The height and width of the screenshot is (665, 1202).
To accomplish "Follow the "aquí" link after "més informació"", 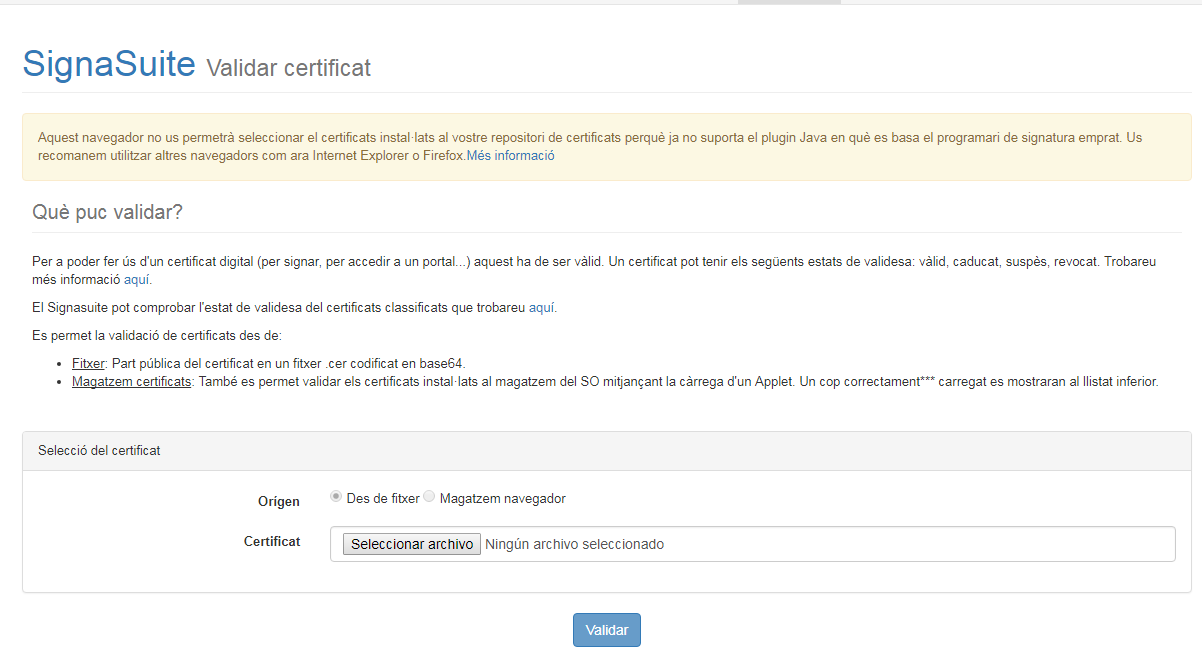I will (137, 280).
